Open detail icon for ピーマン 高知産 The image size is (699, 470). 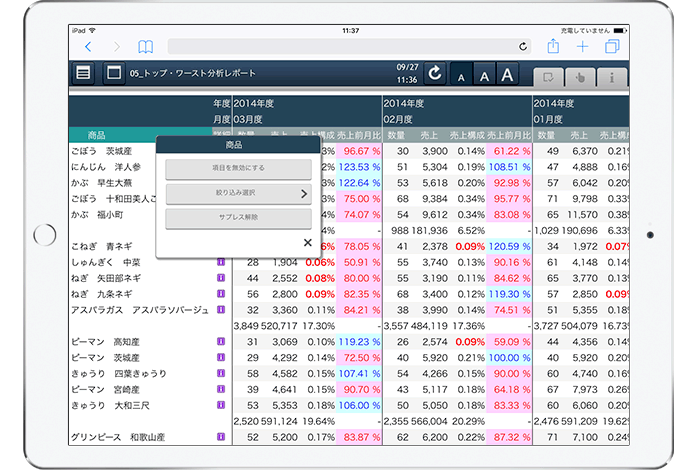(221, 341)
